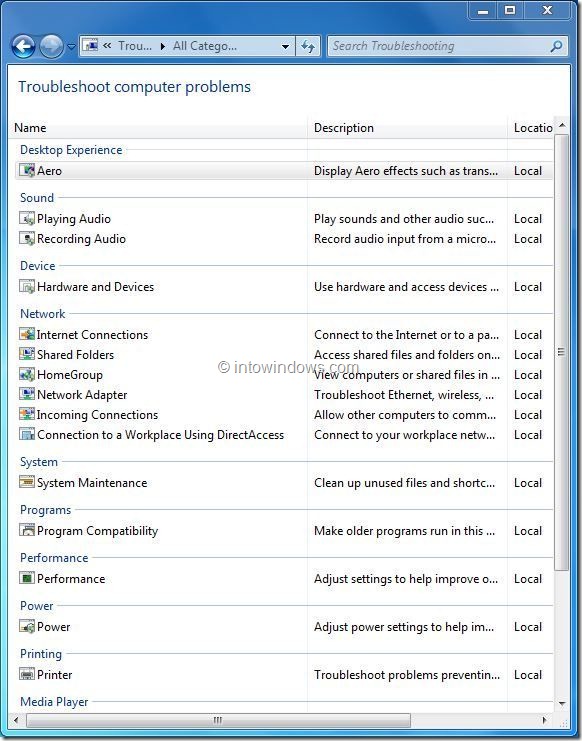Select the Recording Audio row name
The height and width of the screenshot is (741, 582).
click(81, 239)
